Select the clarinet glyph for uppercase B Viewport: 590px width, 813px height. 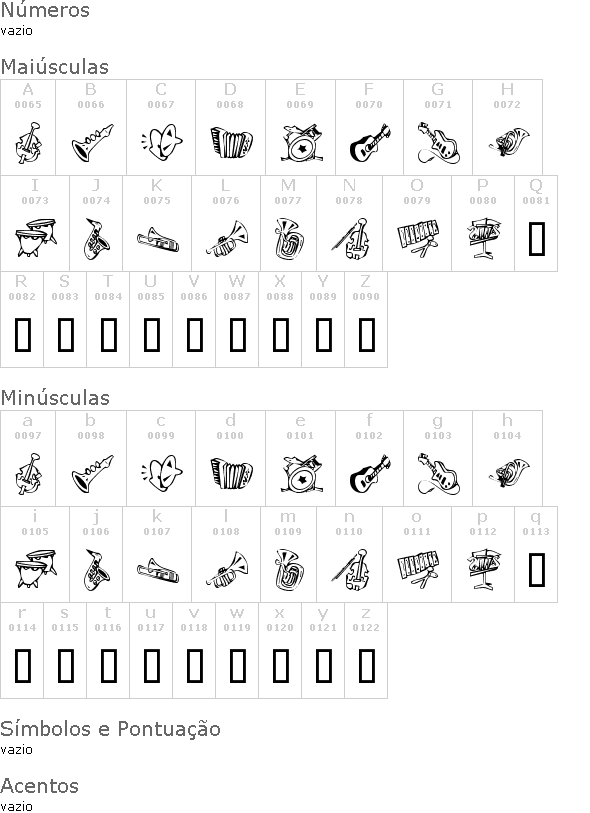[x=92, y=142]
